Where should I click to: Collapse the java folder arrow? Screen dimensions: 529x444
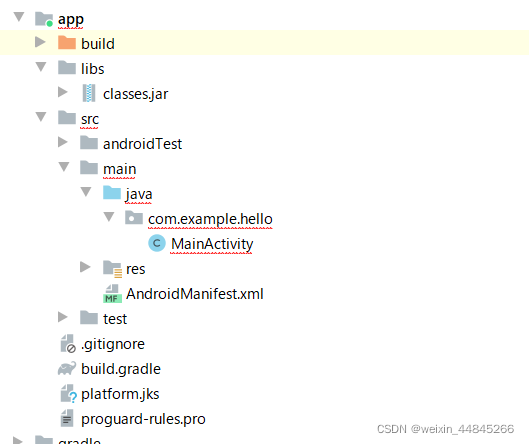(x=86, y=191)
